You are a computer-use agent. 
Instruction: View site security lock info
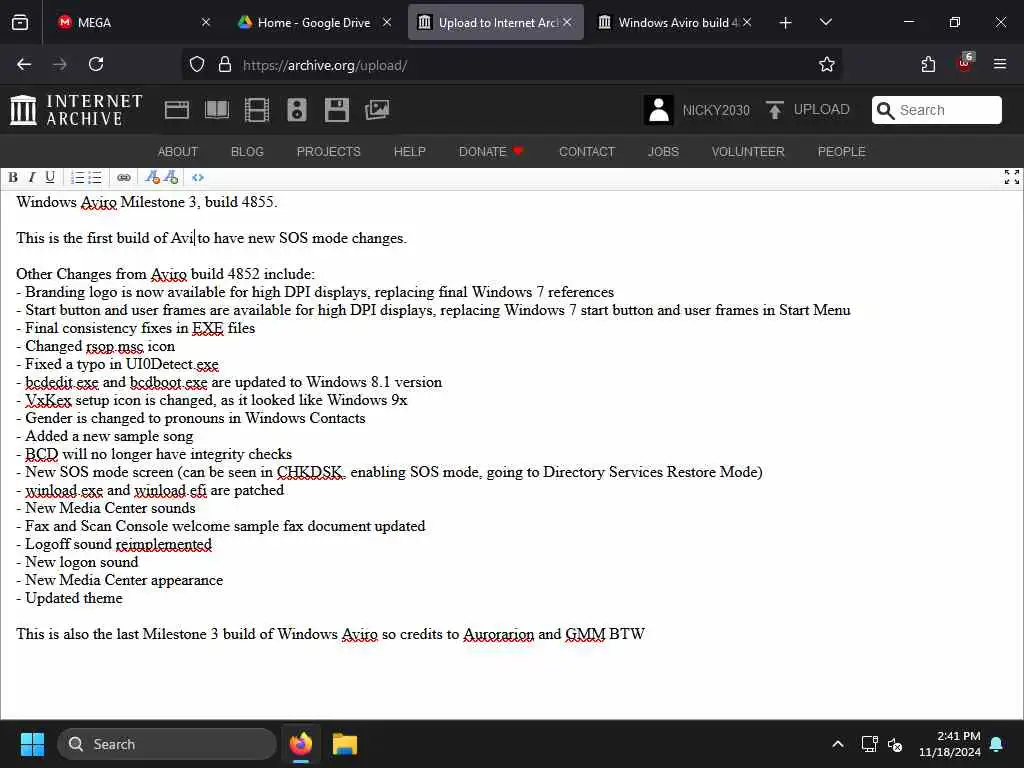[x=225, y=65]
